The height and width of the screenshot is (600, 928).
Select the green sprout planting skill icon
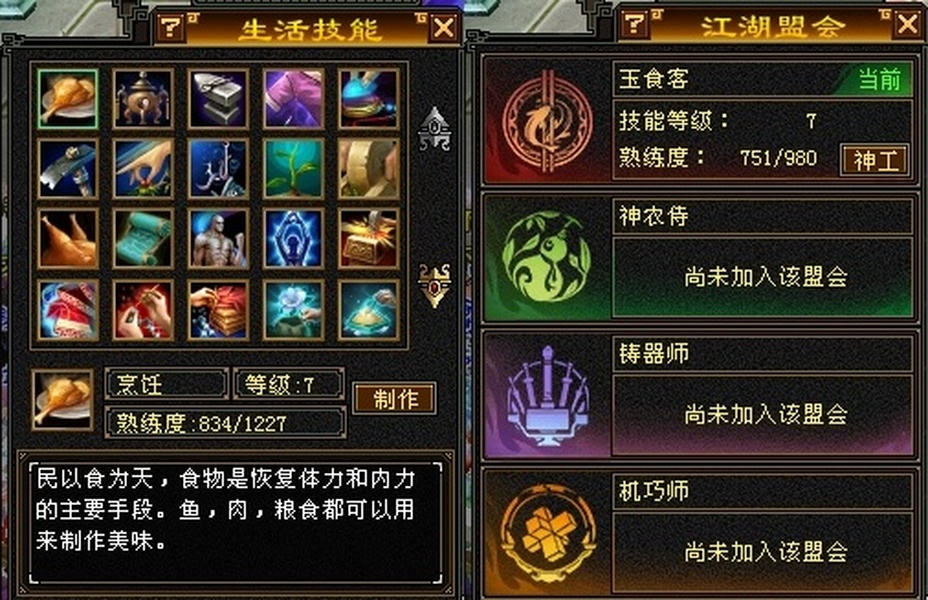[x=294, y=169]
